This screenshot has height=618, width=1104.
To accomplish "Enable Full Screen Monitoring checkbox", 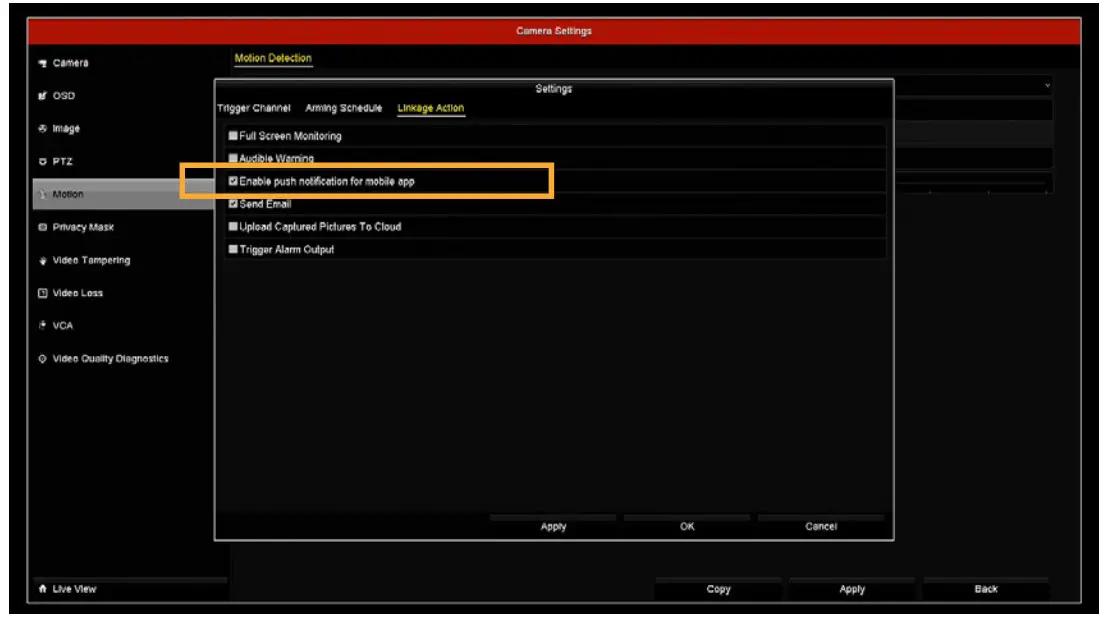I will pyautogui.click(x=233, y=136).
